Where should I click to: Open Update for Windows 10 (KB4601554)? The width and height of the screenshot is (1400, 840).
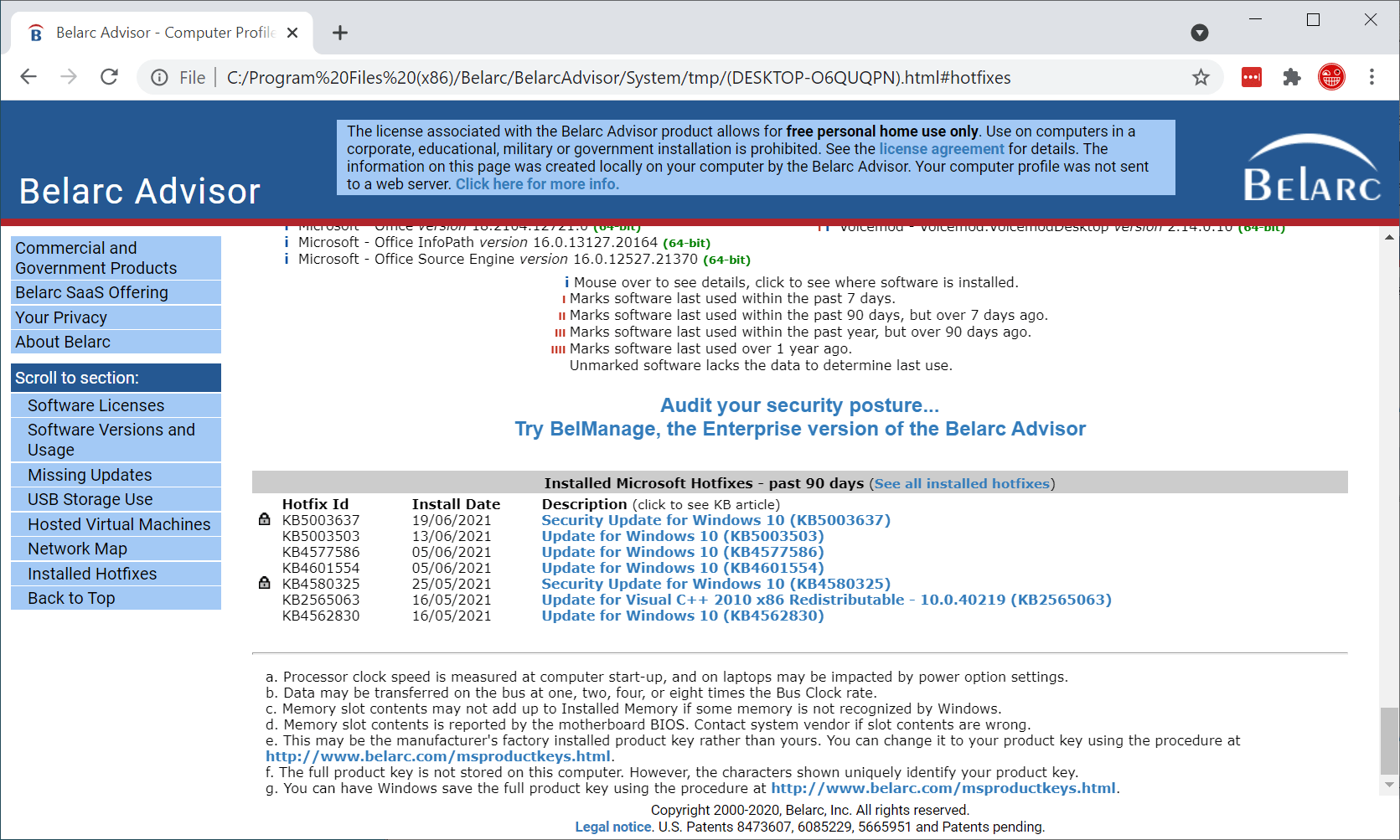click(683, 568)
